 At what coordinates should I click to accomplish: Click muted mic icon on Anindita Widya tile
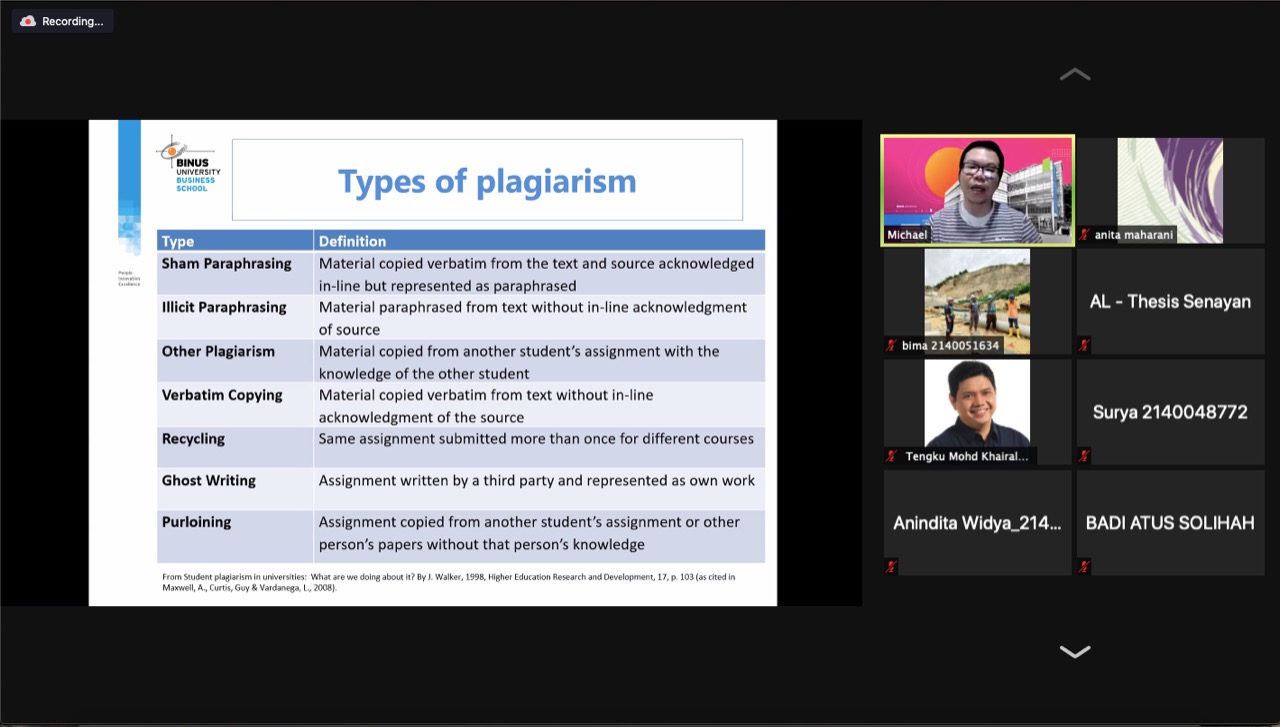(891, 567)
